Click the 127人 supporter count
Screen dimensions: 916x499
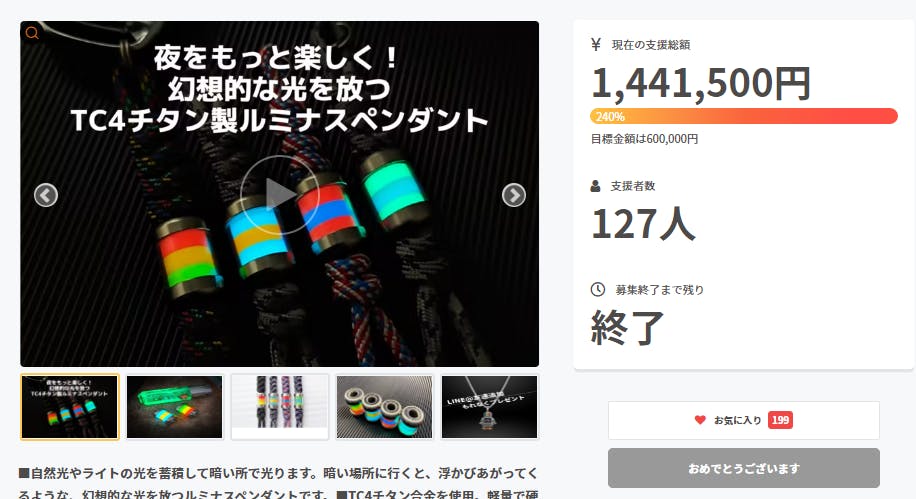coord(643,223)
